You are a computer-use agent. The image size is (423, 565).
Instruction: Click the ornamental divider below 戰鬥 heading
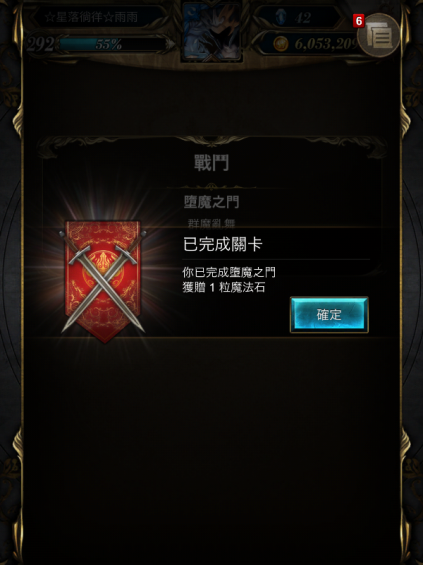(212, 187)
